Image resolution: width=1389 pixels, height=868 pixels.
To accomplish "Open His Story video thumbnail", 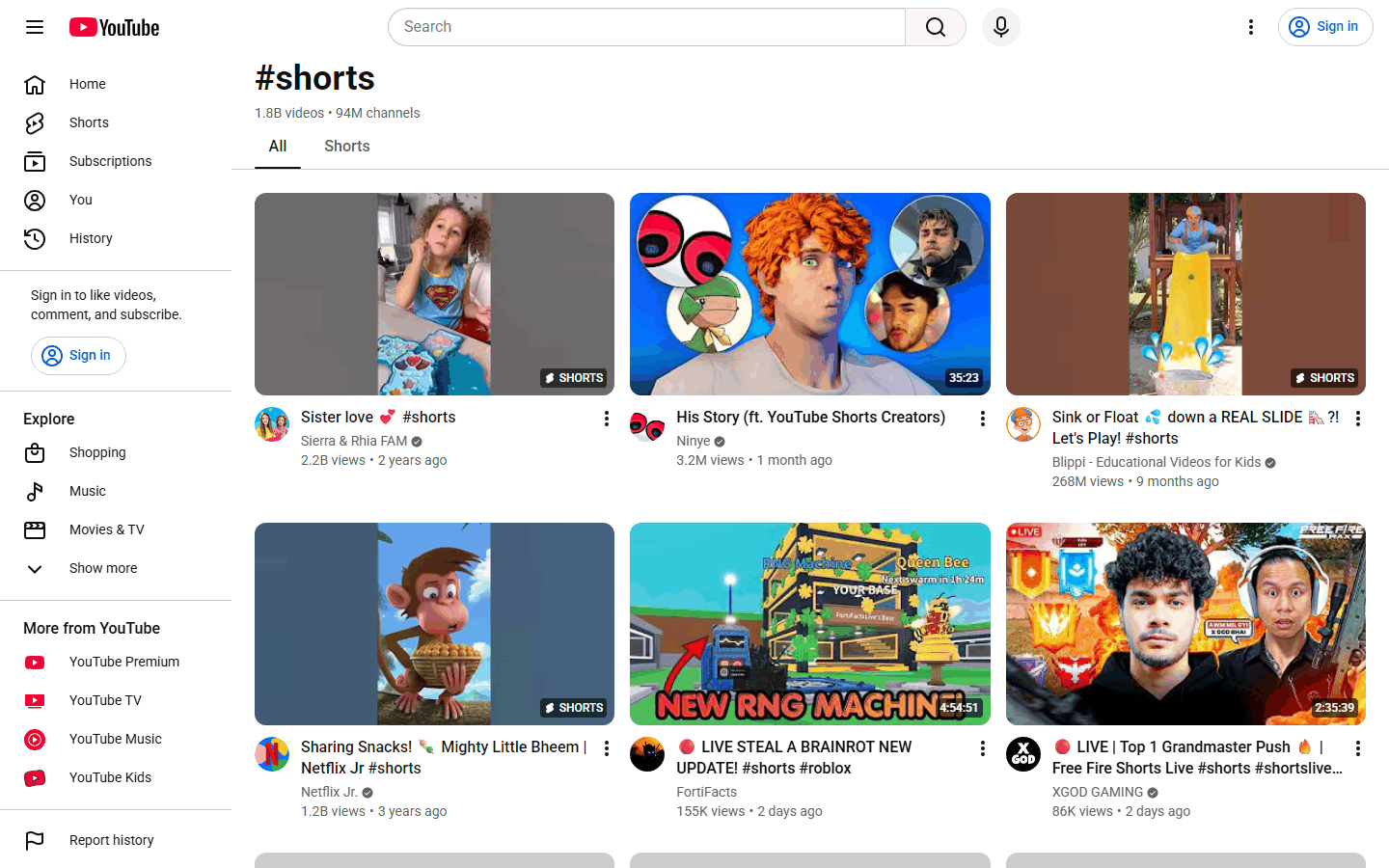I will [810, 294].
